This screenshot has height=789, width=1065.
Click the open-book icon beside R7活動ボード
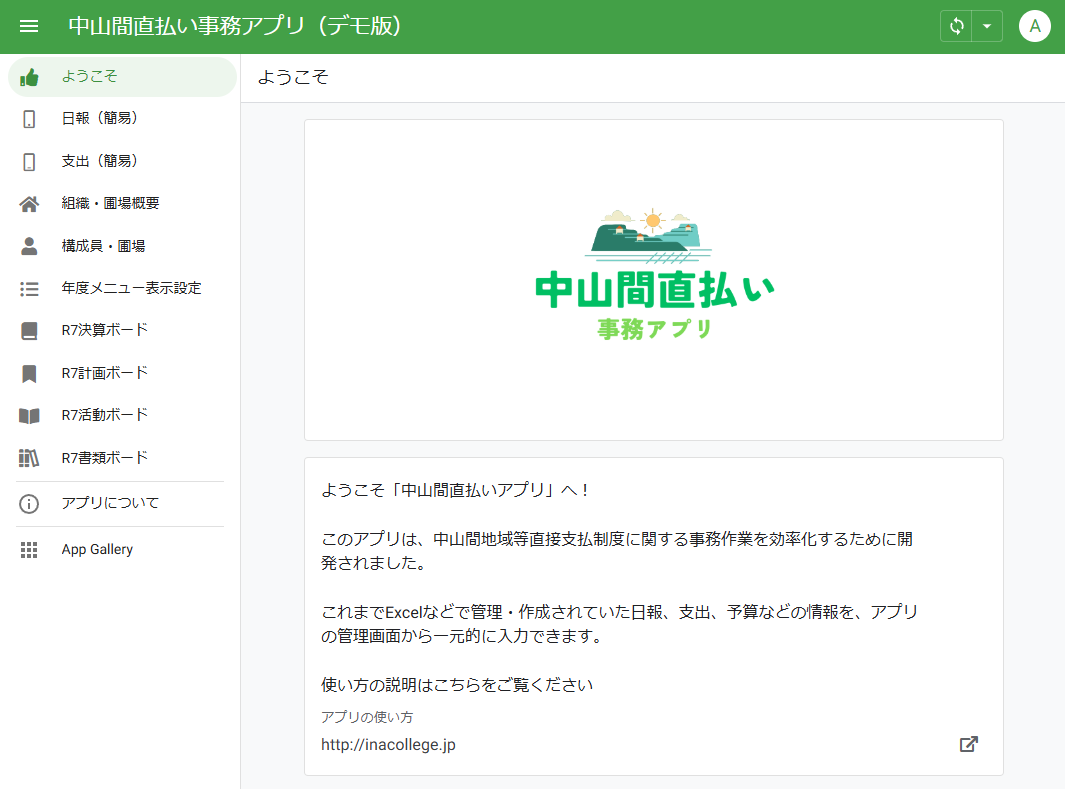point(29,416)
